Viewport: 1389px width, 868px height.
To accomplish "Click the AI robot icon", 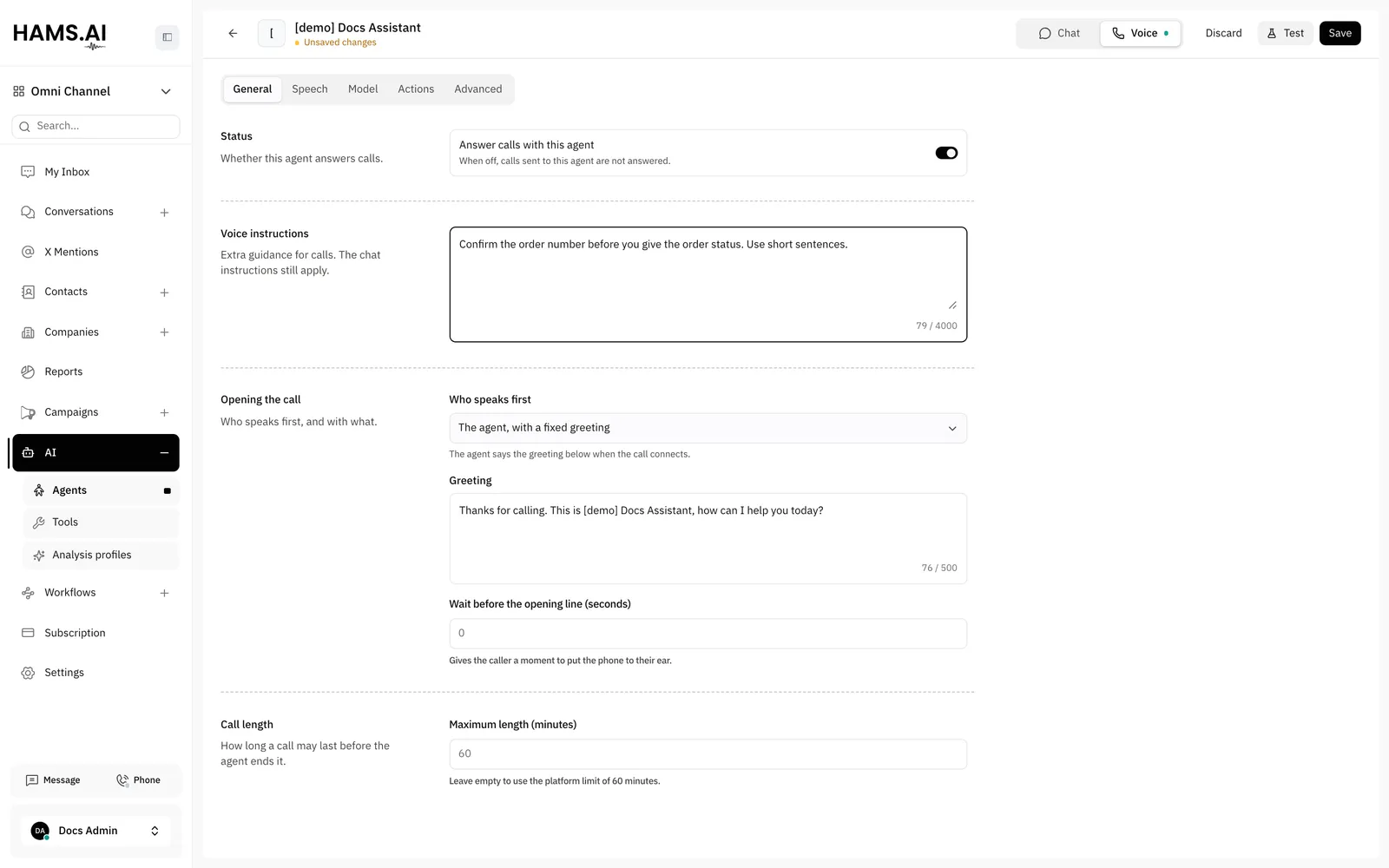I will [28, 452].
